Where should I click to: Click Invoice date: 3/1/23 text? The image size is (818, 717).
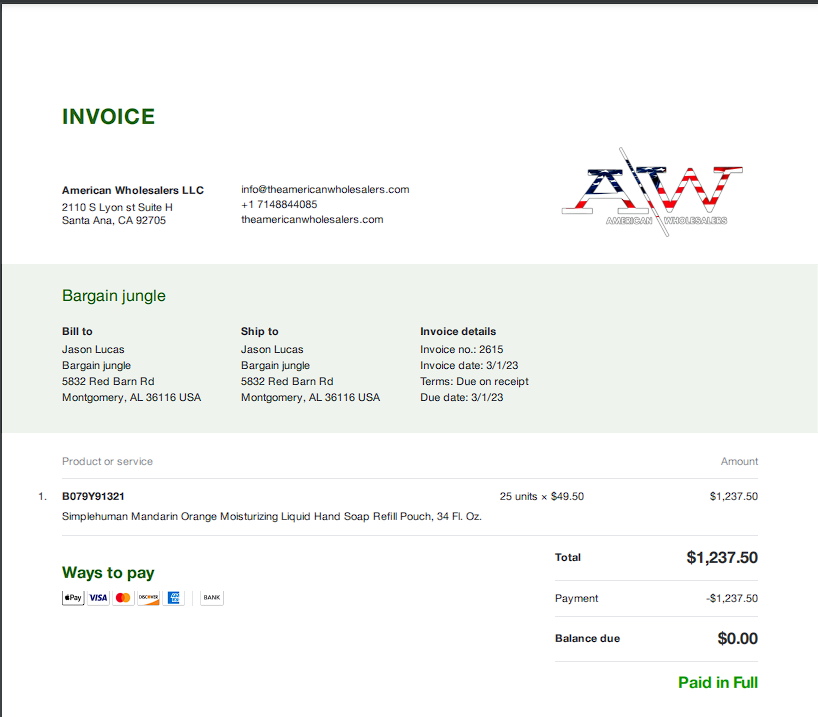point(469,365)
